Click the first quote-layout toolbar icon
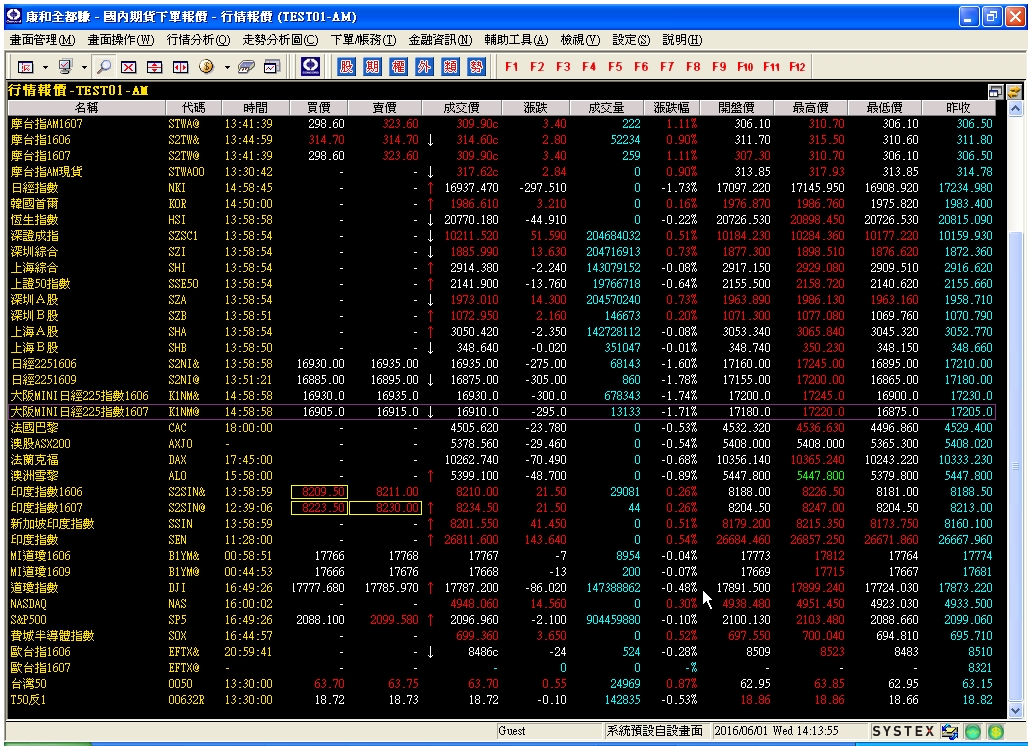The image size is (1032, 746). pyautogui.click(x=25, y=67)
